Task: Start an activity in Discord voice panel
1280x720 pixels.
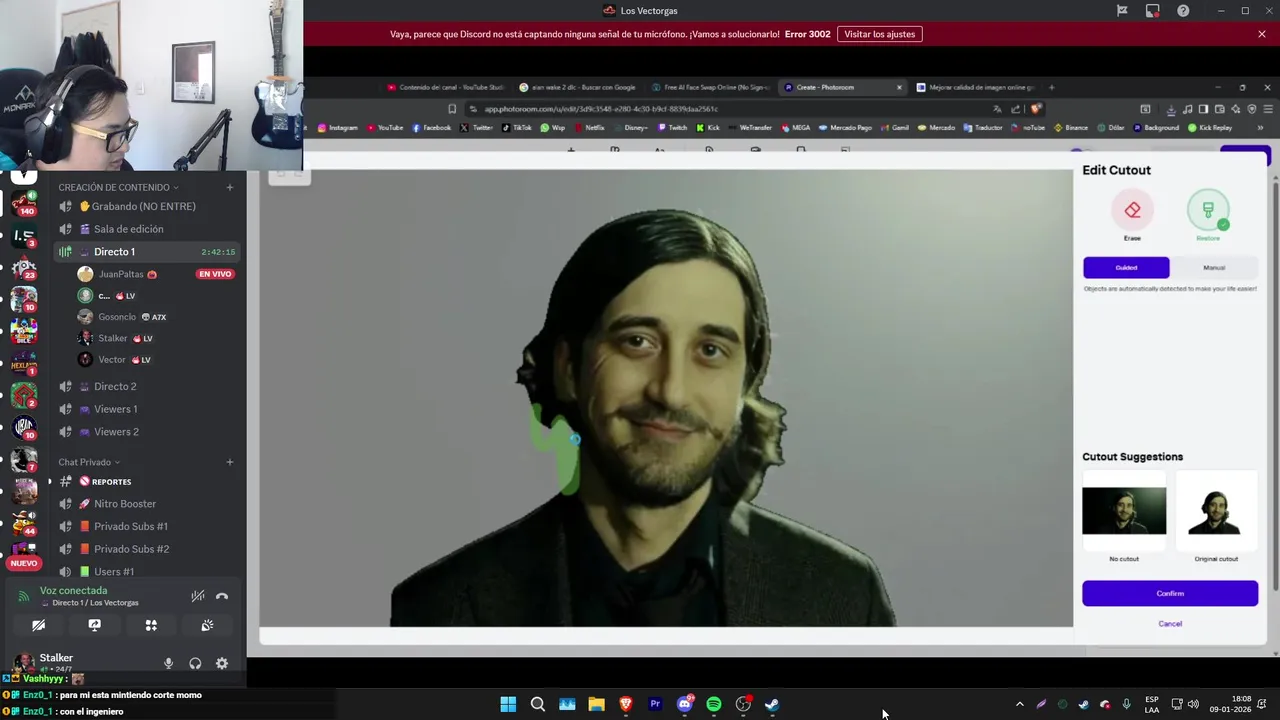Action: [151, 625]
